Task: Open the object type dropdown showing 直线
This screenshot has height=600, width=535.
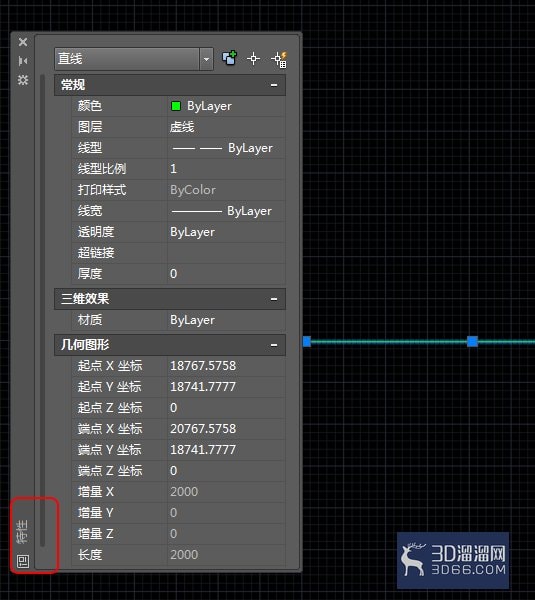Action: [134, 59]
